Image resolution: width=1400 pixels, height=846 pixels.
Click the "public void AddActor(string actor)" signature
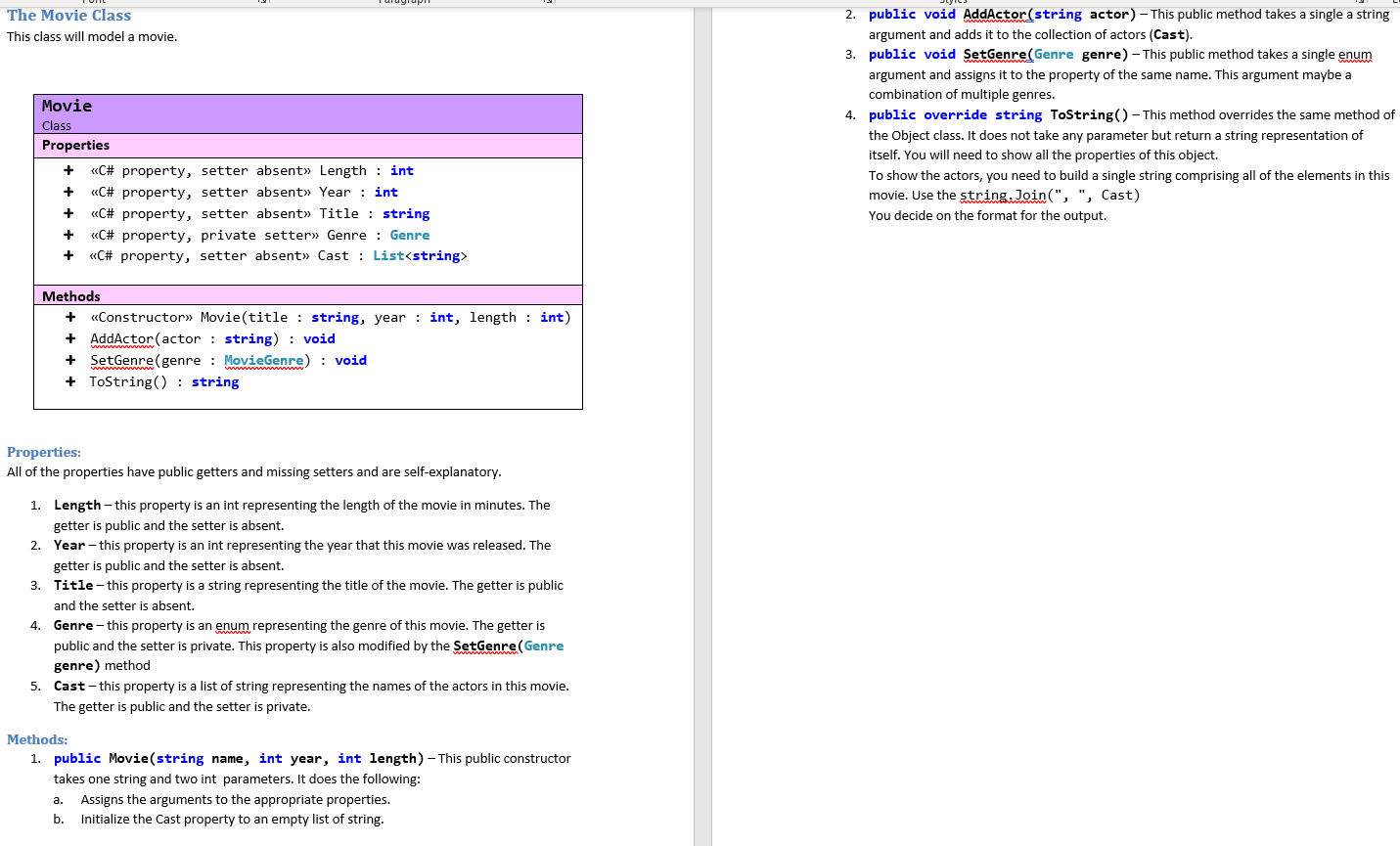point(1002,15)
